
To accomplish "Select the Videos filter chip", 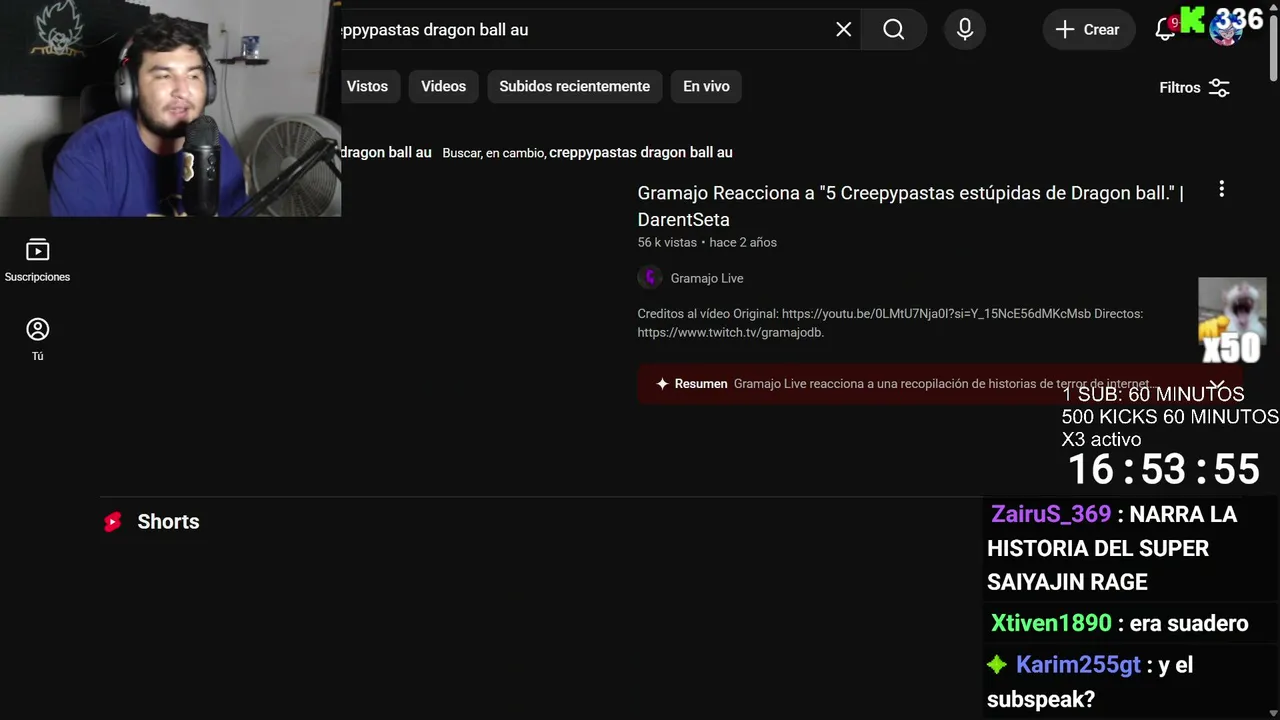I will [444, 87].
